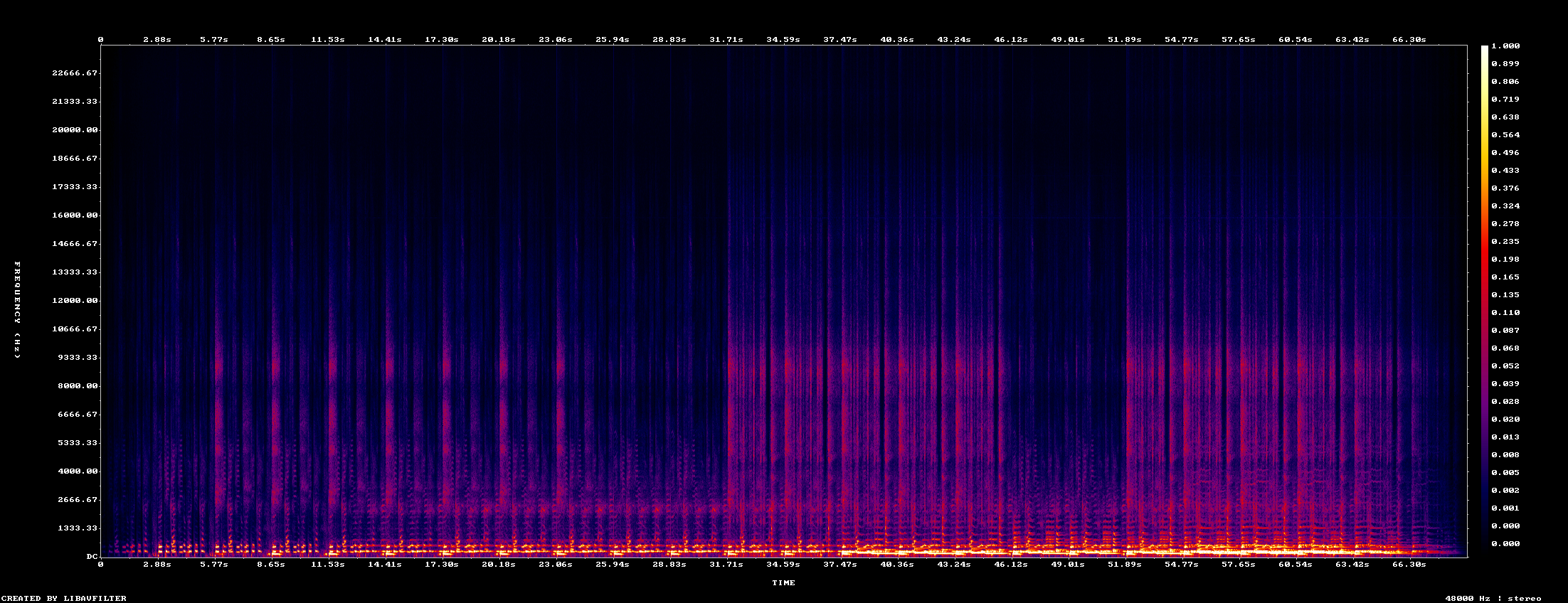Select the 0.324 legend value
1568x603 pixels.
[1505, 206]
